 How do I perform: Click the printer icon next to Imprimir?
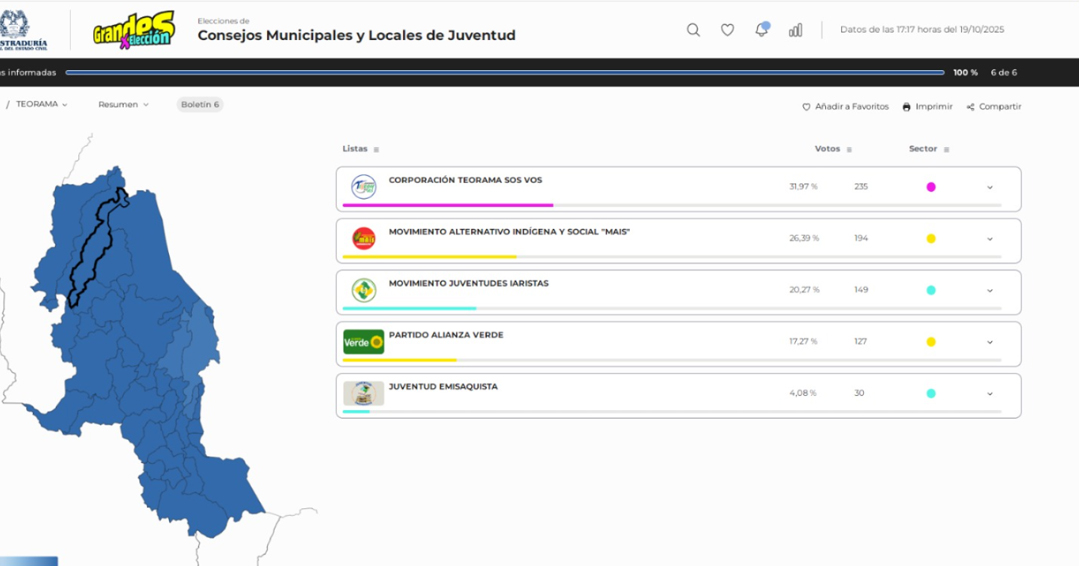pyautogui.click(x=906, y=107)
